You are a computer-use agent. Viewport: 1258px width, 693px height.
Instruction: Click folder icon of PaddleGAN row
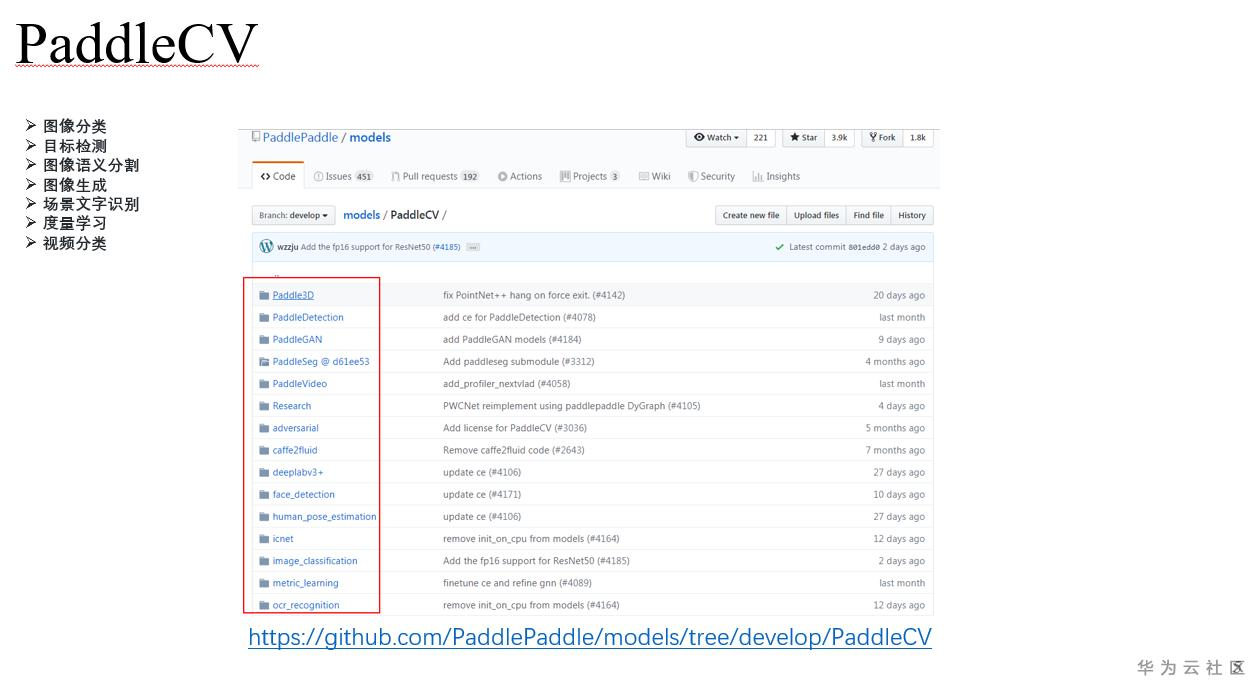(x=264, y=340)
